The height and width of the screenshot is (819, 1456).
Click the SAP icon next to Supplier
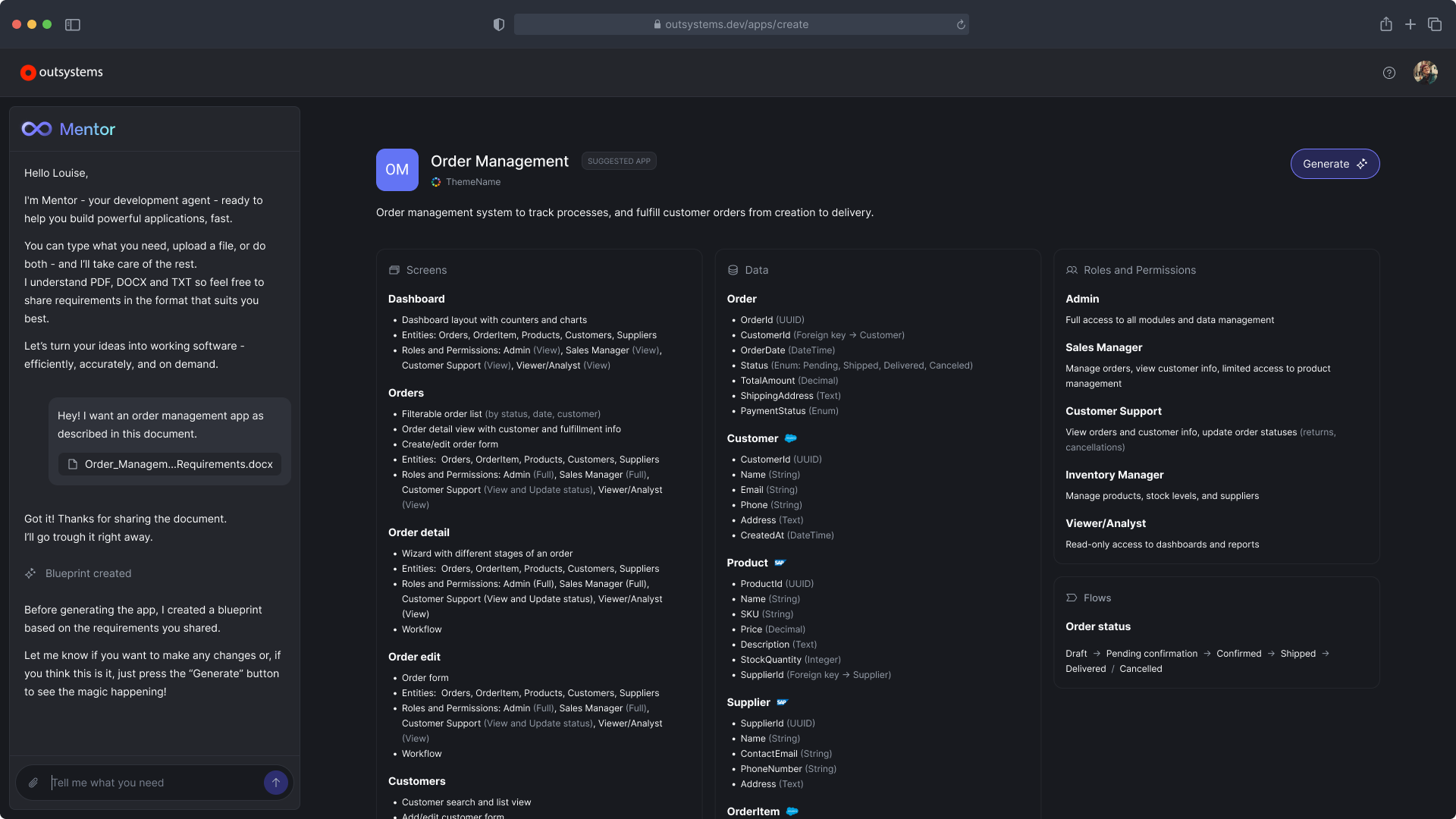[783, 702]
